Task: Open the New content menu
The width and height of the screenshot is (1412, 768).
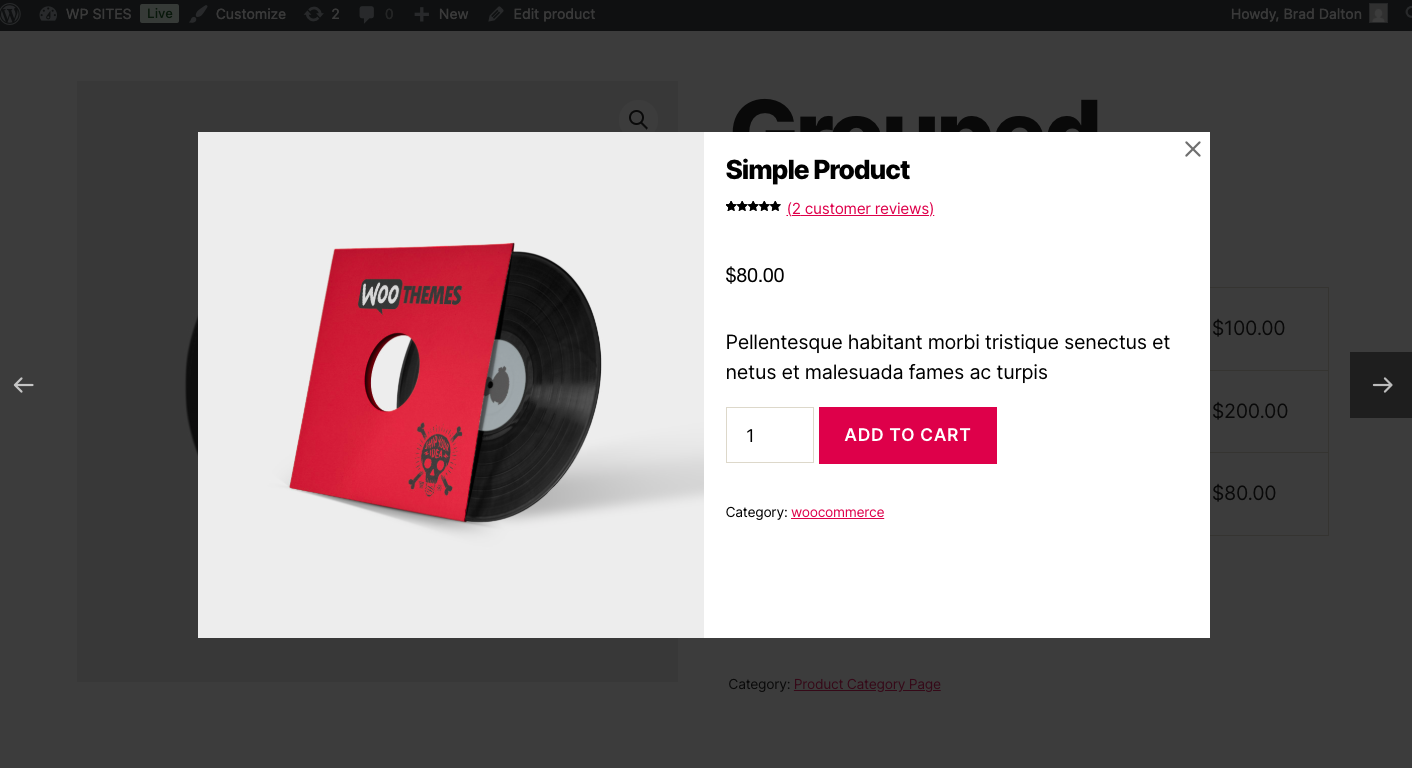Action: point(441,14)
